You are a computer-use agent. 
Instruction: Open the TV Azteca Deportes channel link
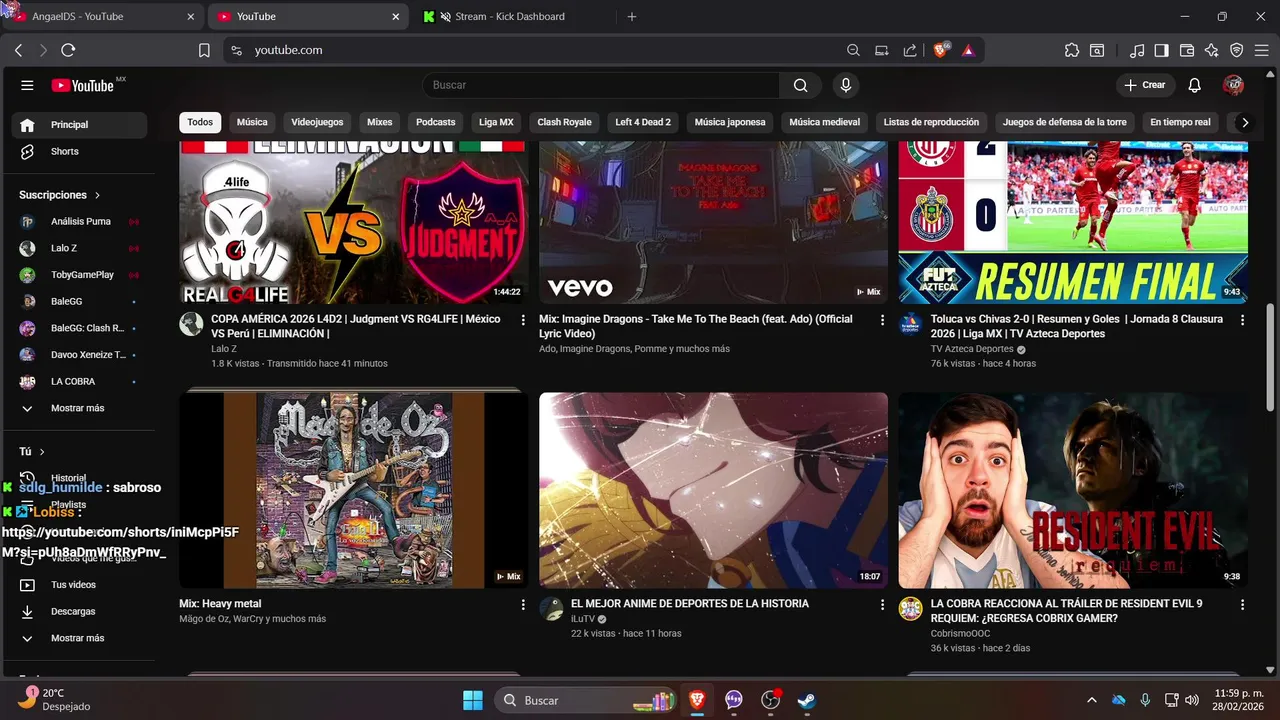(x=972, y=349)
